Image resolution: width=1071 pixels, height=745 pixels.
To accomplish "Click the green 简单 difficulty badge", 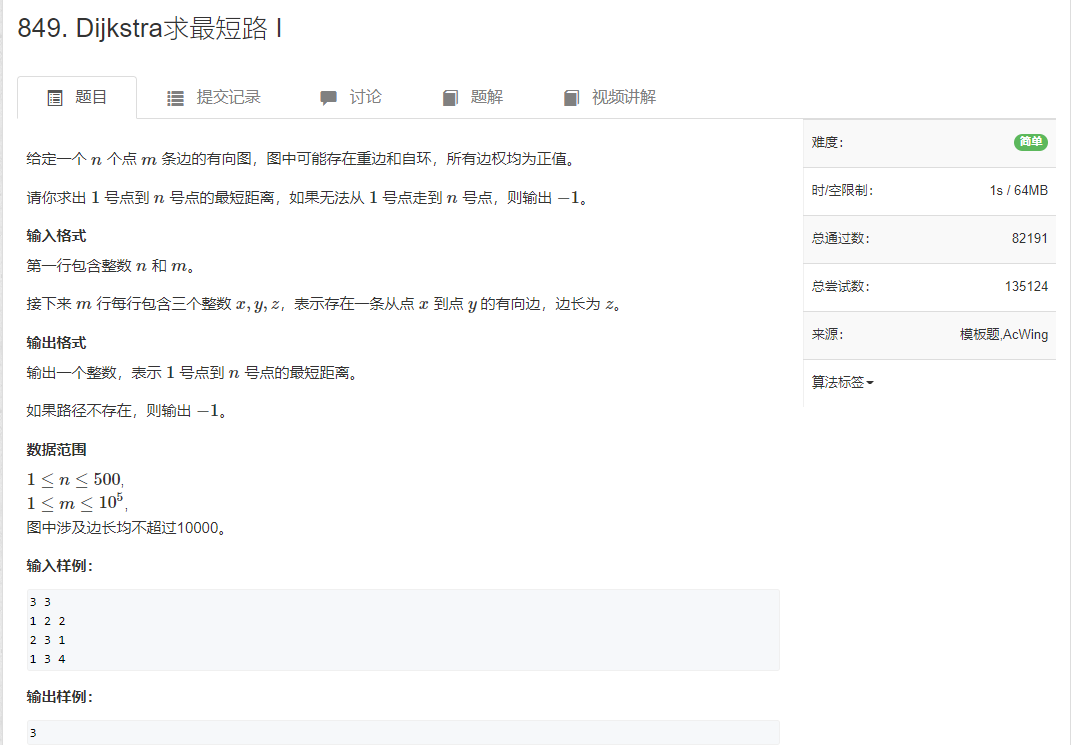I will [x=1030, y=142].
